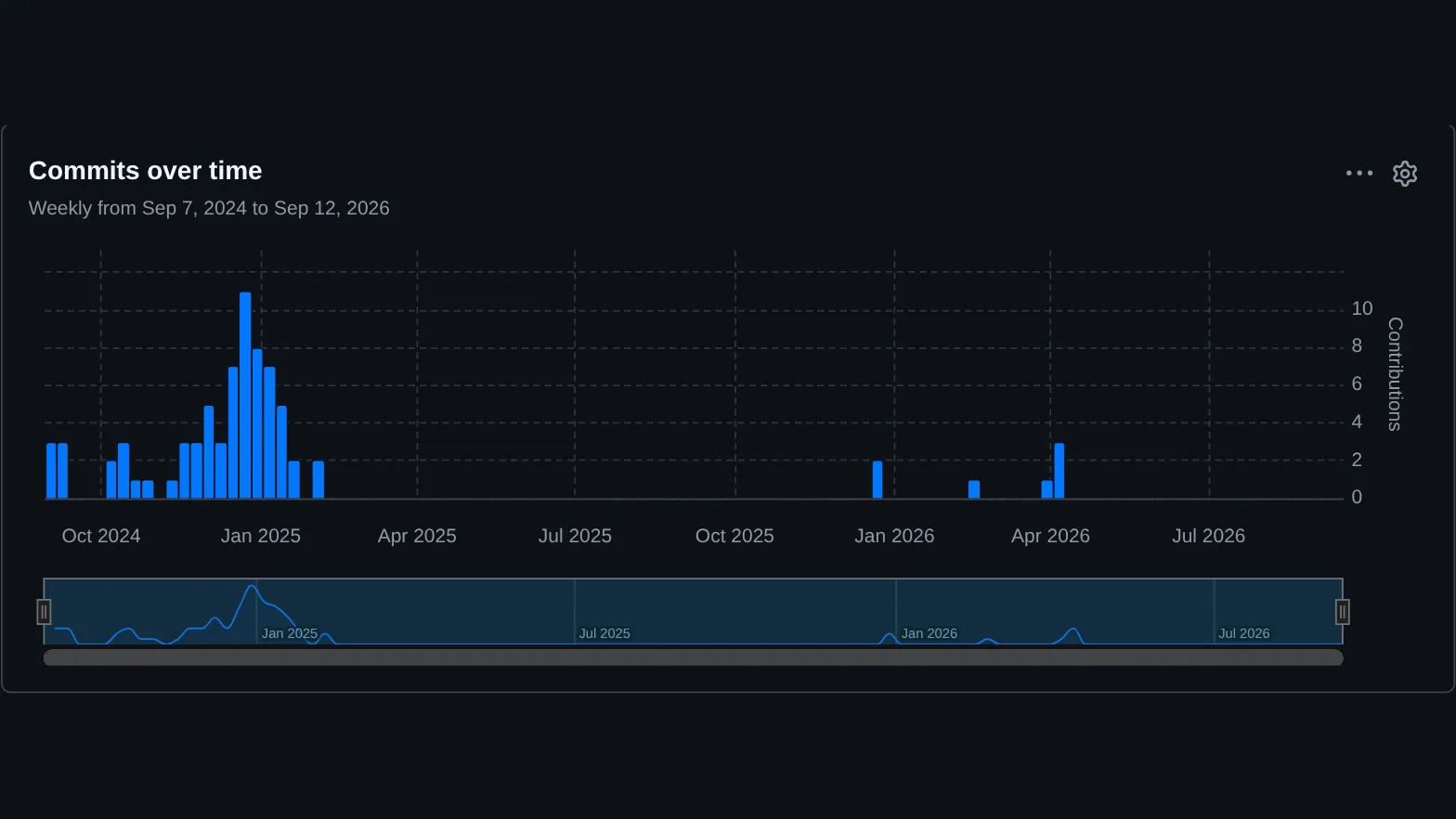Click the 'Weekly from Sep 7, 2024' subtitle
The width and height of the screenshot is (1456, 819).
coord(209,208)
